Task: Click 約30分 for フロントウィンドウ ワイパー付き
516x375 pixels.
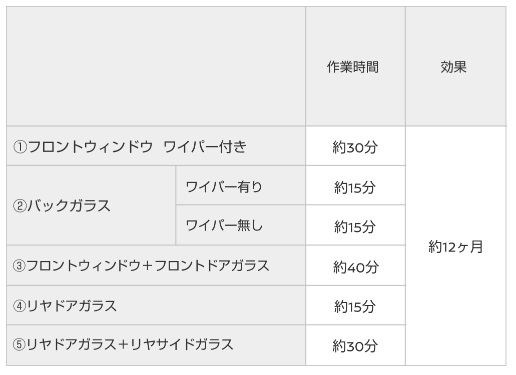Action: [x=355, y=147]
